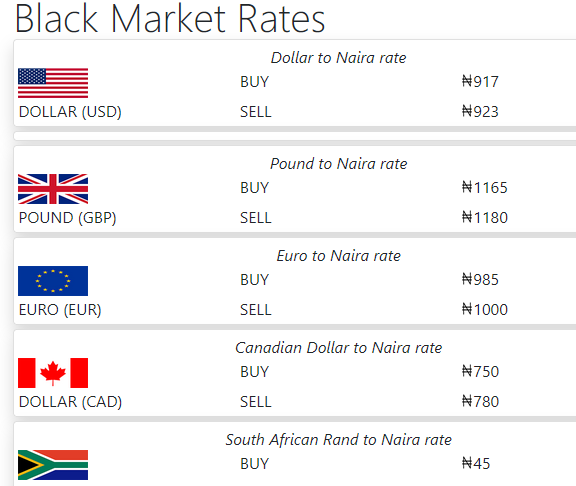
Task: Select the European Union flag icon
Action: click(x=53, y=281)
